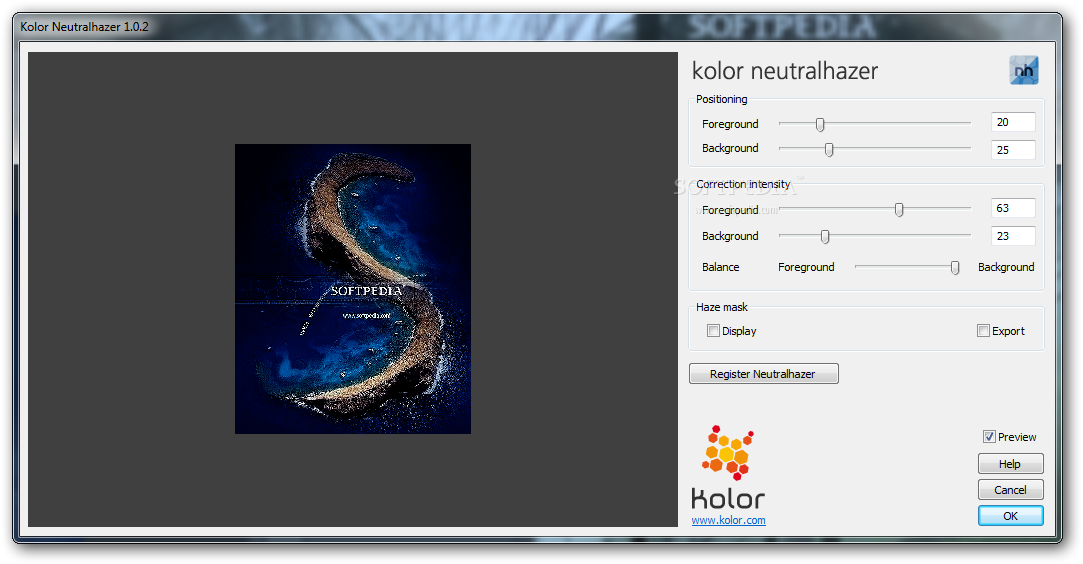Click the Kolor hexagon logo
The image size is (1083, 564).
pyautogui.click(x=728, y=453)
